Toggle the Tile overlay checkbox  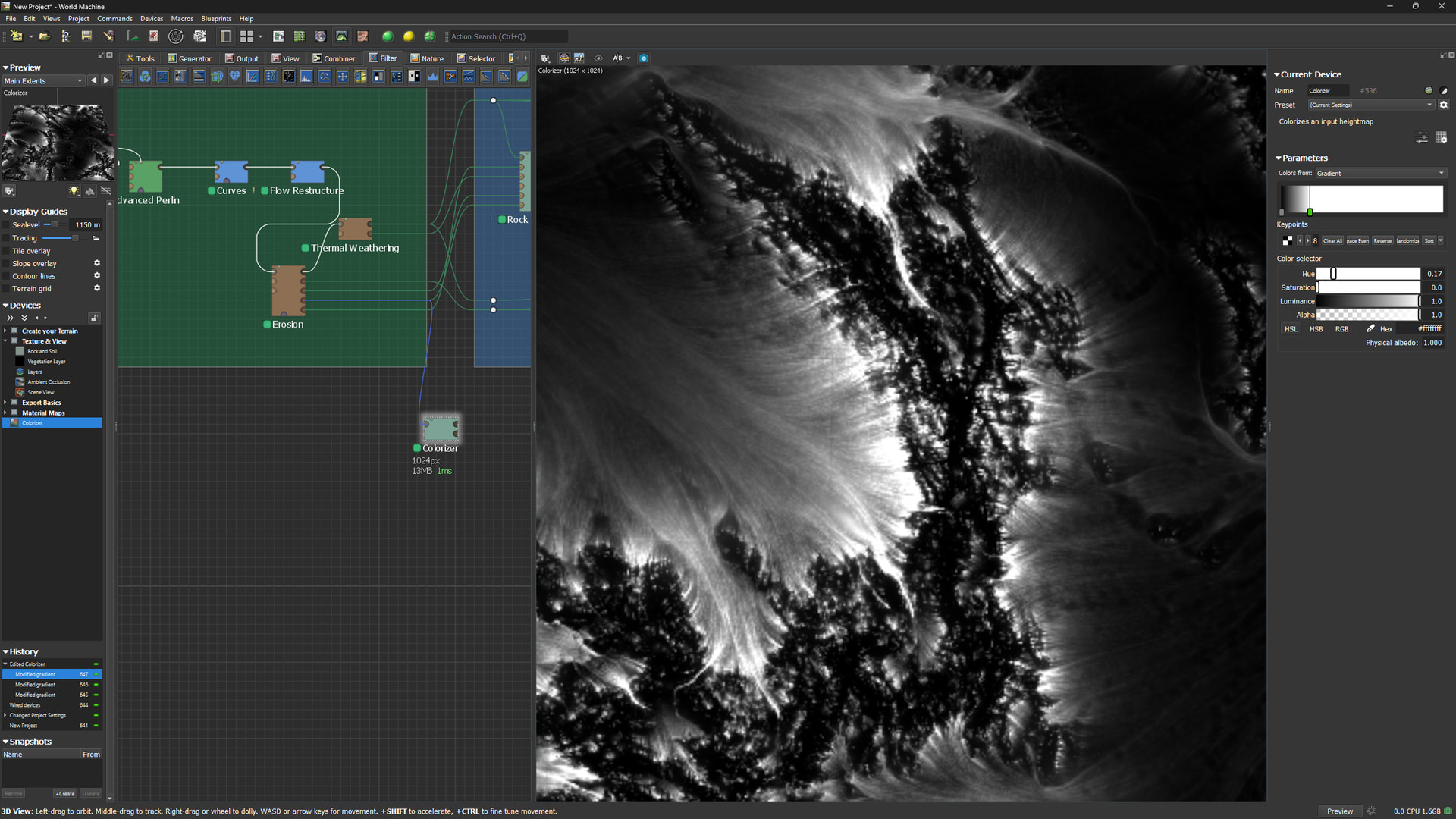pos(7,251)
